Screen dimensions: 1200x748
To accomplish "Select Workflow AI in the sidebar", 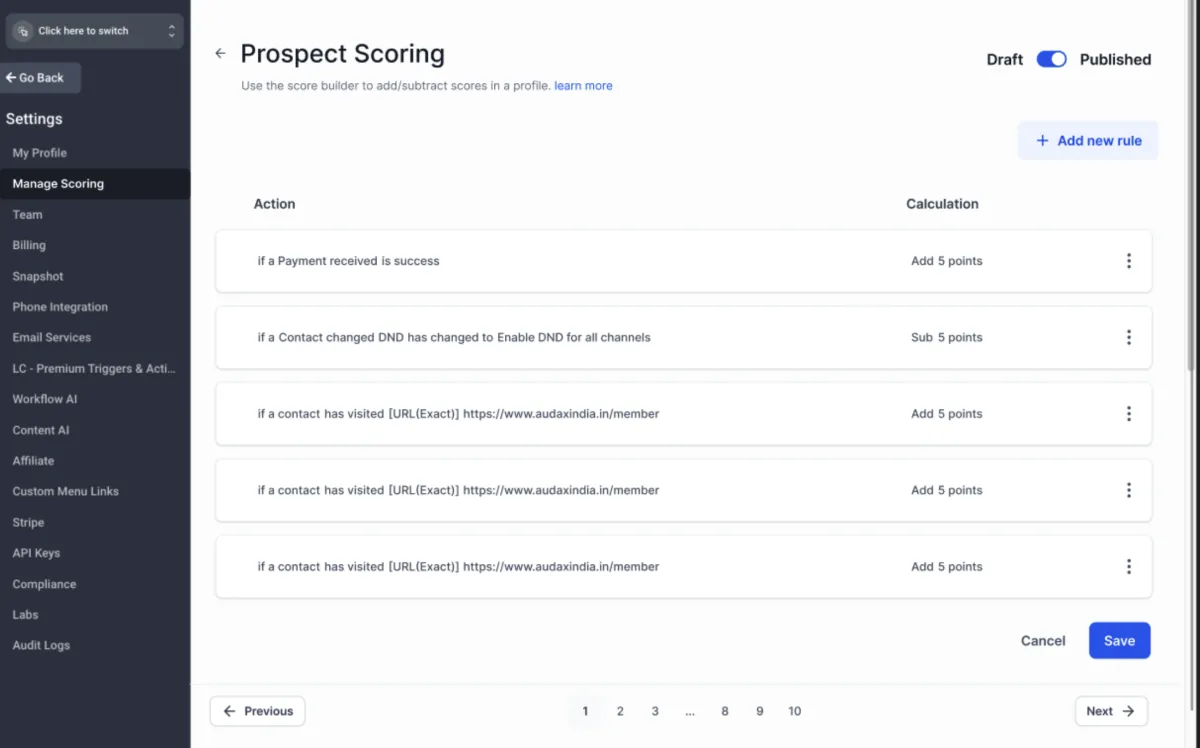I will click(x=45, y=399).
